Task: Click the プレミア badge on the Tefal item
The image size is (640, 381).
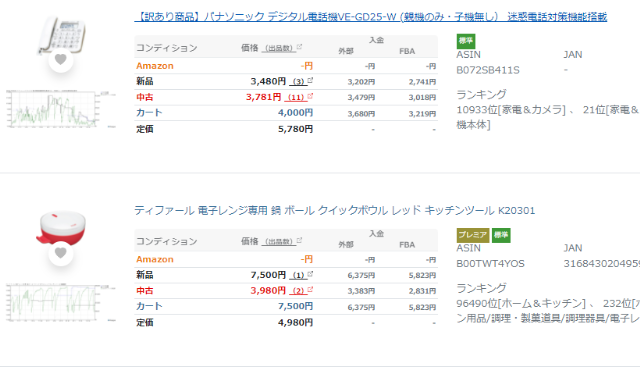Action: tap(473, 235)
